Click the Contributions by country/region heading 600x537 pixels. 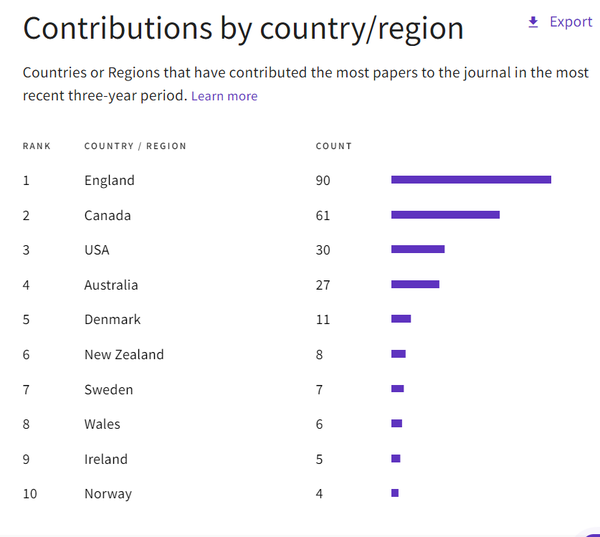click(x=243, y=28)
